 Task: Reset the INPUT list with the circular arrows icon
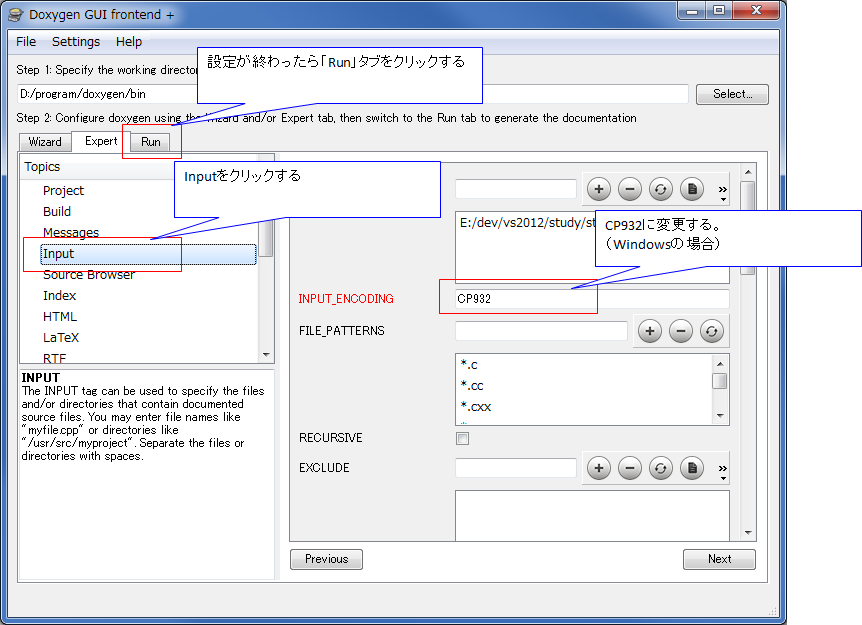[661, 190]
